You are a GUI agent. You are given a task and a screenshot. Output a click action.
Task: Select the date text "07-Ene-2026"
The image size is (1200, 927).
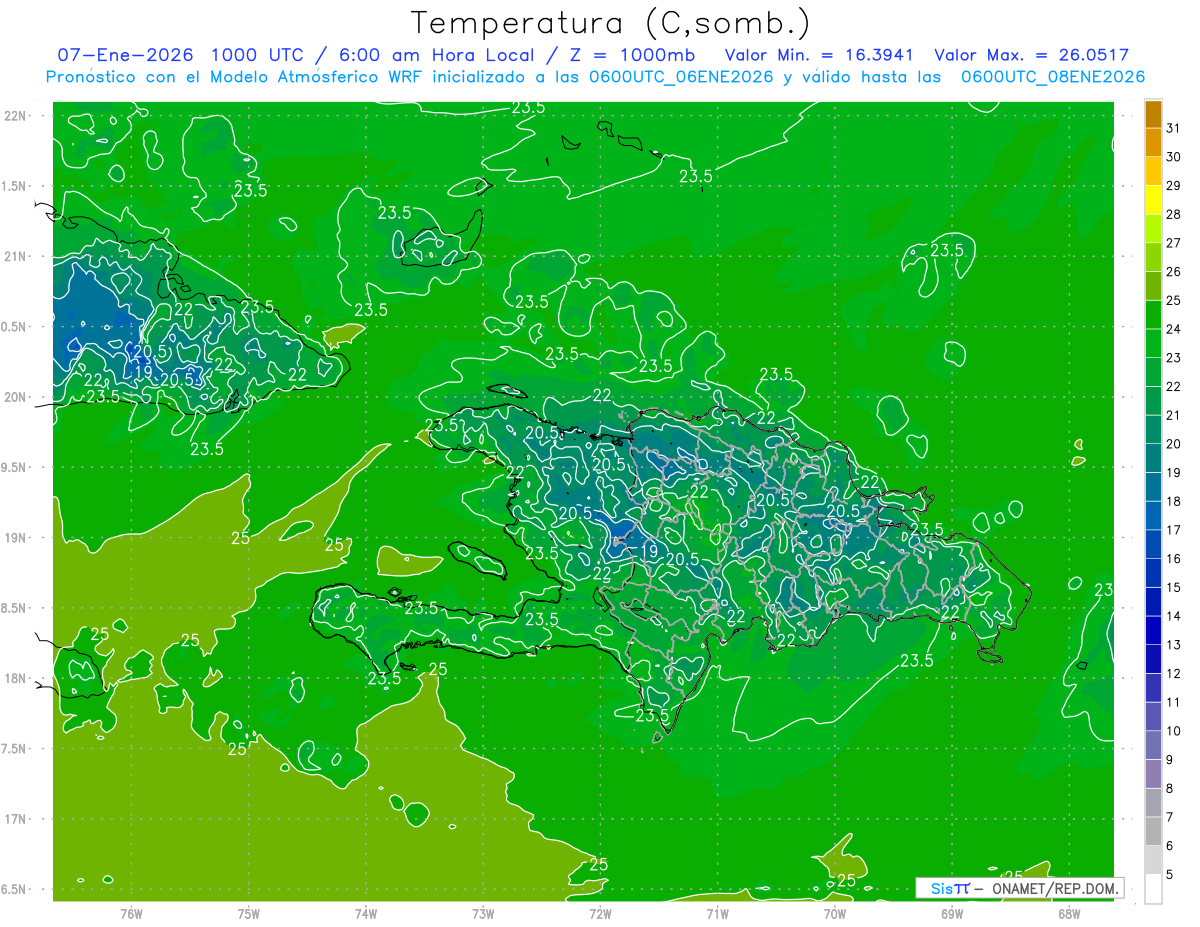click(124, 55)
